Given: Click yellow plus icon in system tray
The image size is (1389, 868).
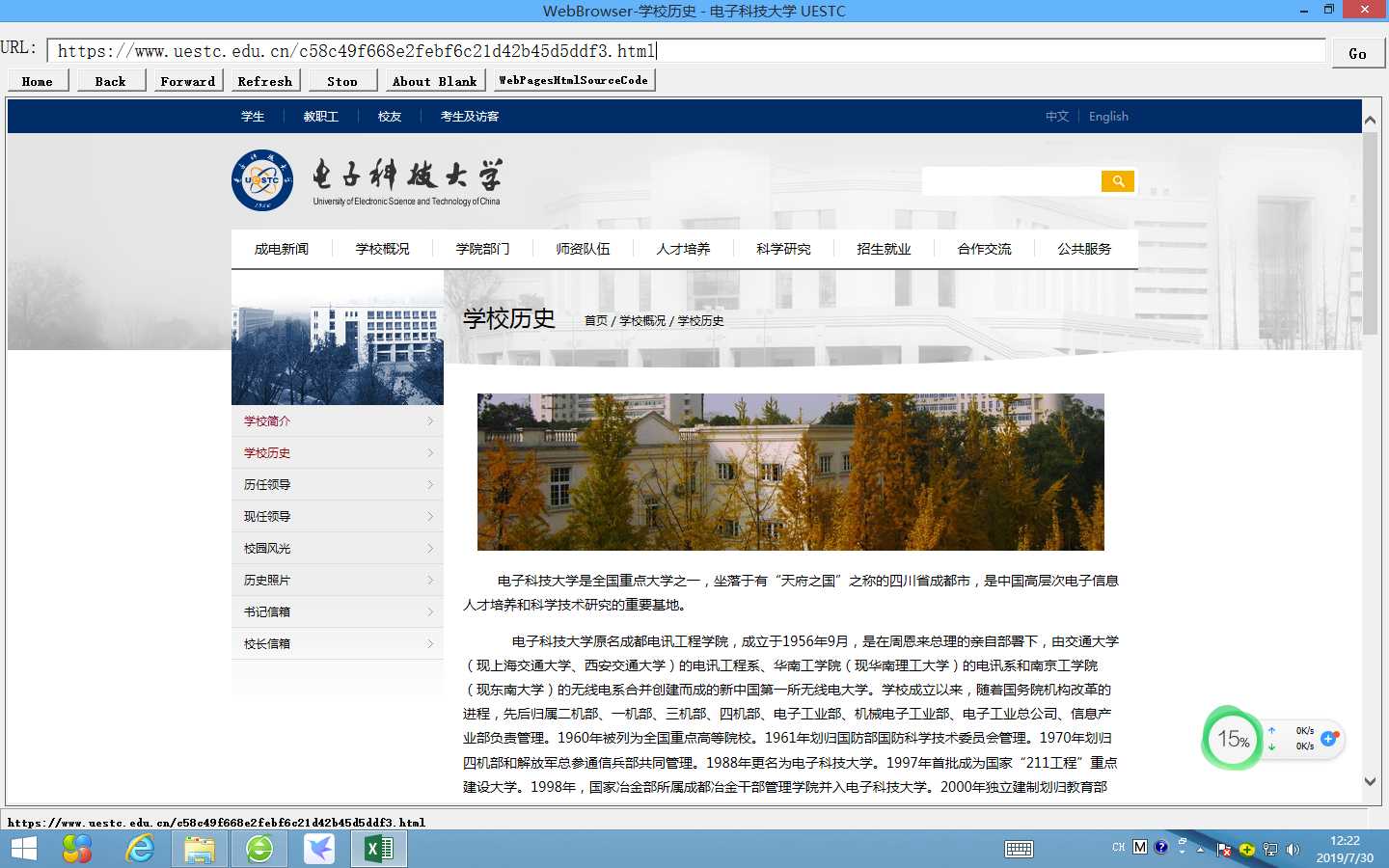Looking at the screenshot, I should [1246, 850].
